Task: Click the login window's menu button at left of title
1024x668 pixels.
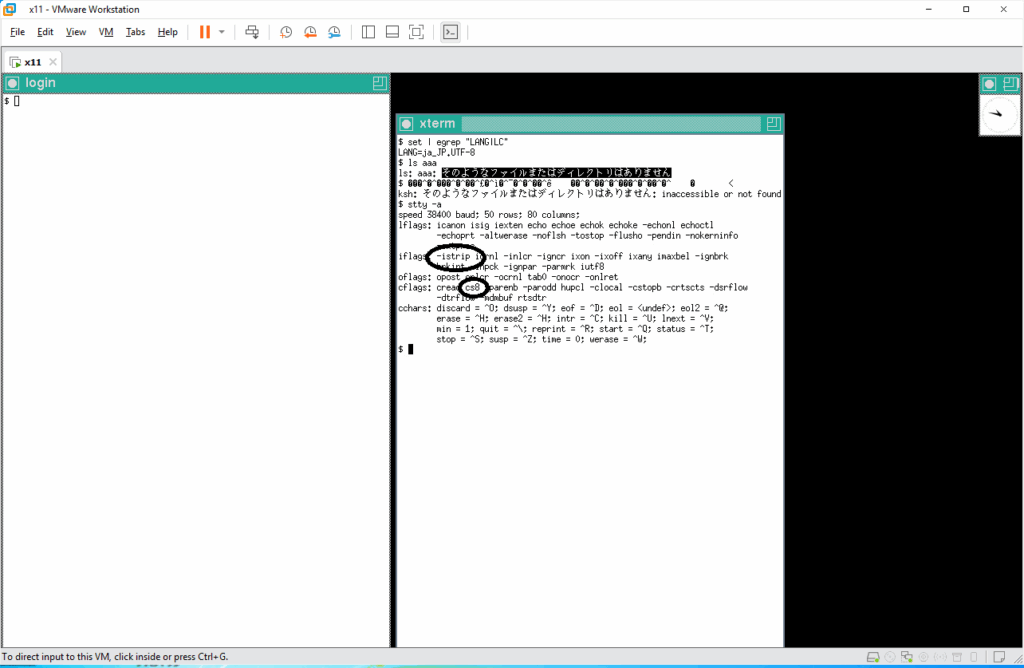Action: (12, 83)
